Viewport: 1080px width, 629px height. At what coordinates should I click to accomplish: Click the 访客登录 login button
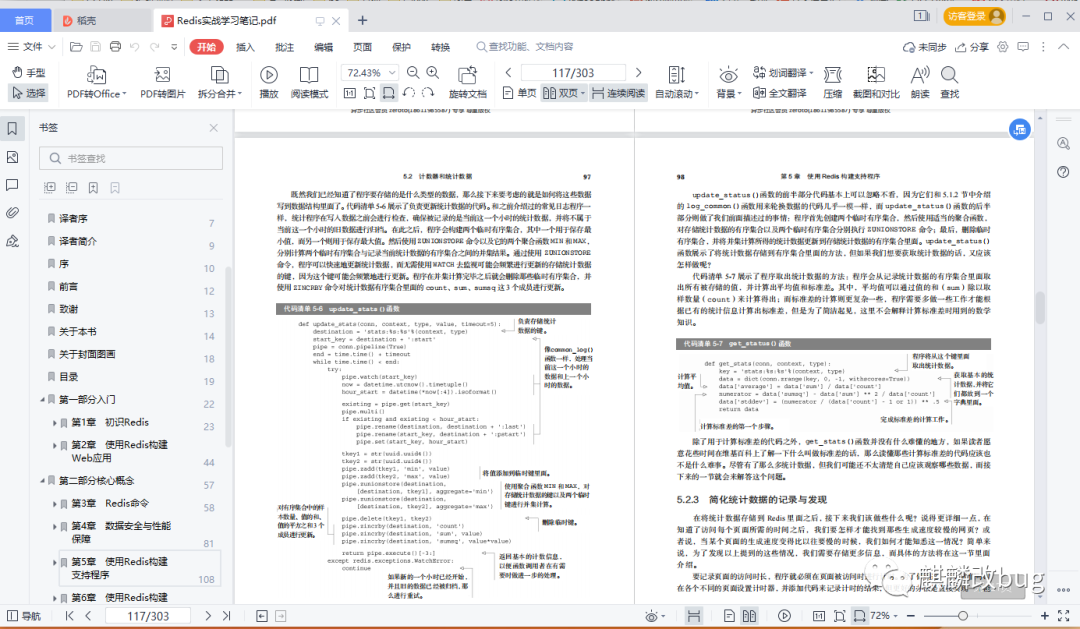[x=974, y=16]
